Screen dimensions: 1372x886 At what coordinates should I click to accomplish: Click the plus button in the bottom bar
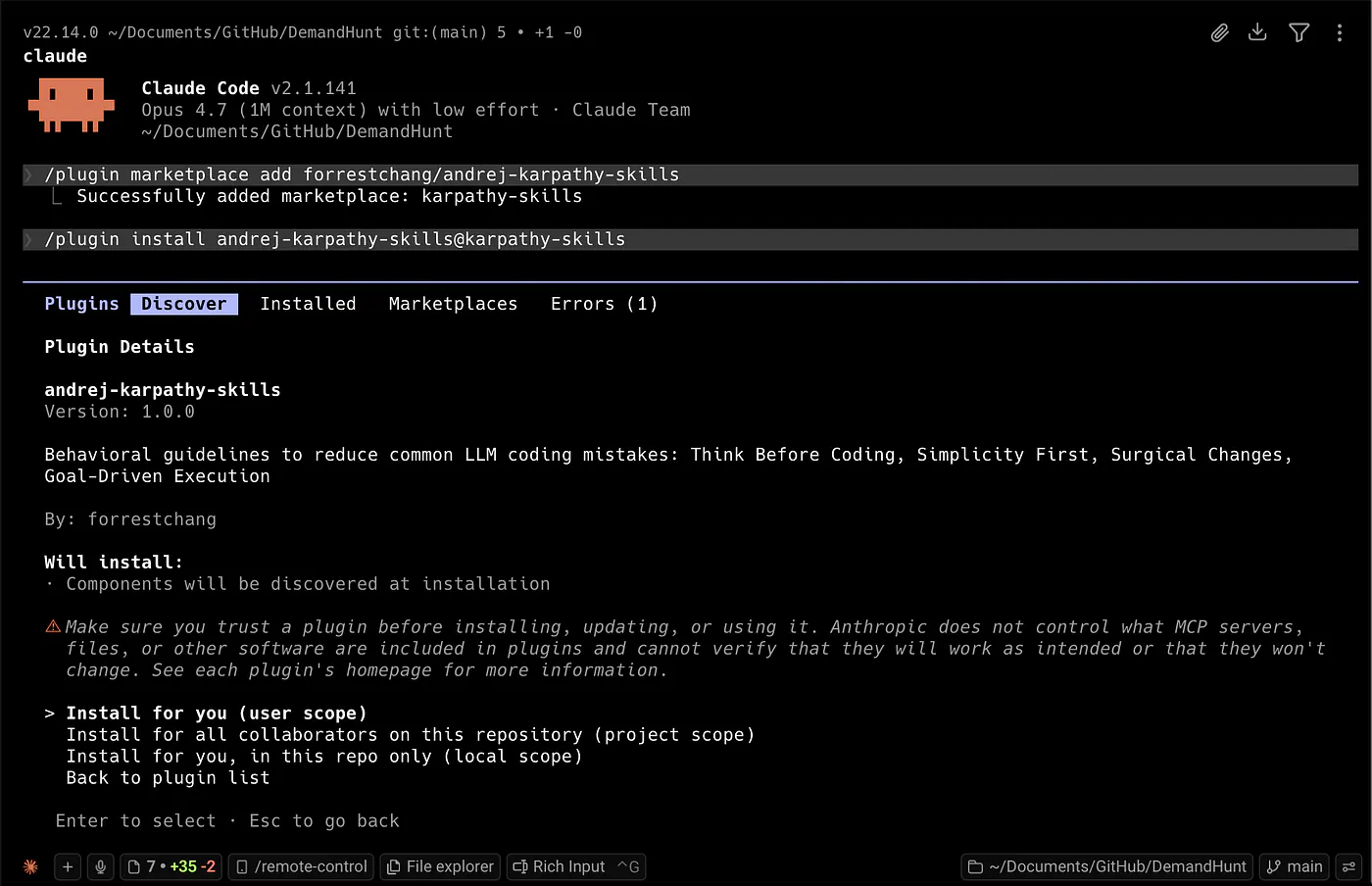(68, 866)
